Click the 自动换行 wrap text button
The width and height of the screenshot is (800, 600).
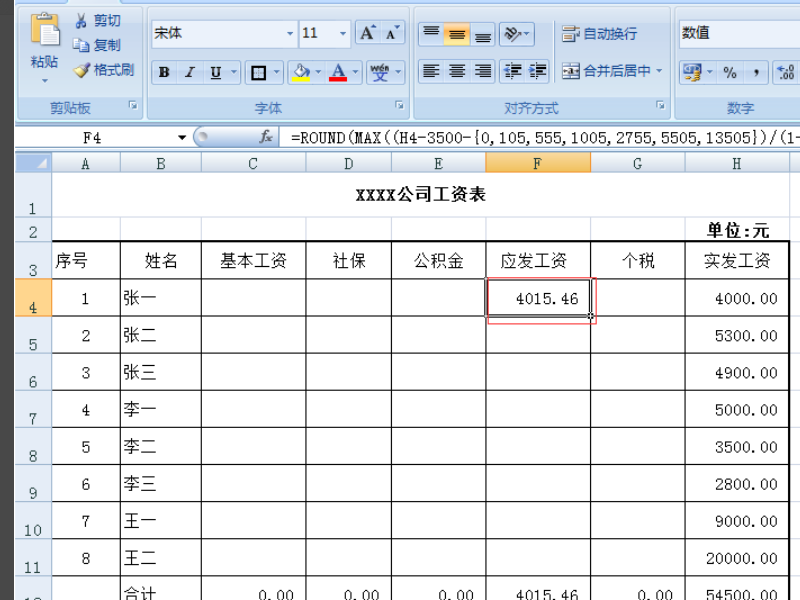[599, 34]
